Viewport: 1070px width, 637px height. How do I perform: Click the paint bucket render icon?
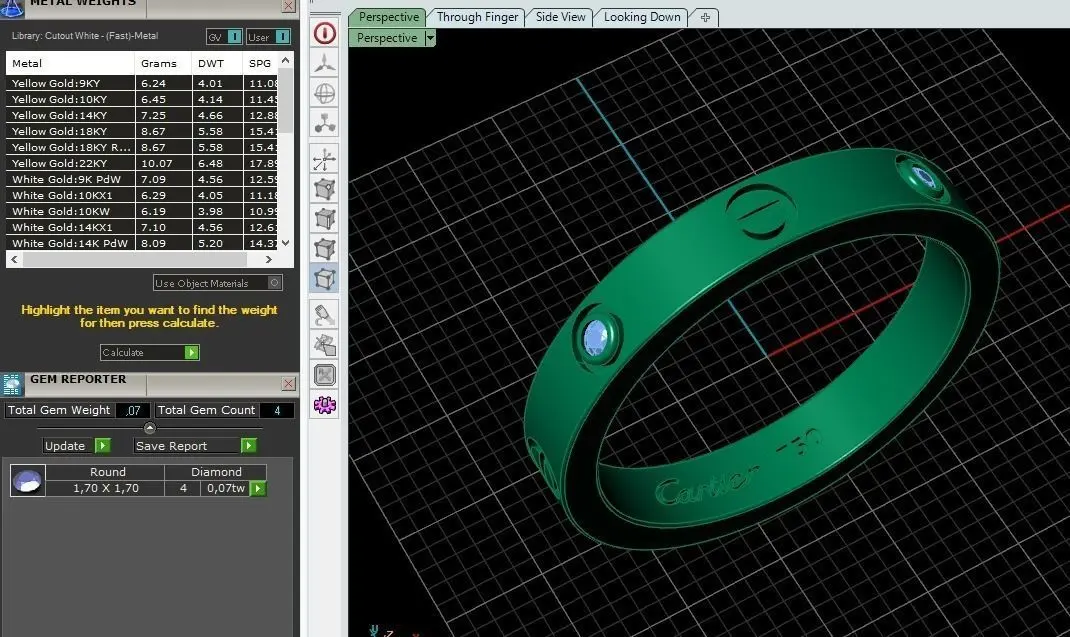pyautogui.click(x=324, y=315)
